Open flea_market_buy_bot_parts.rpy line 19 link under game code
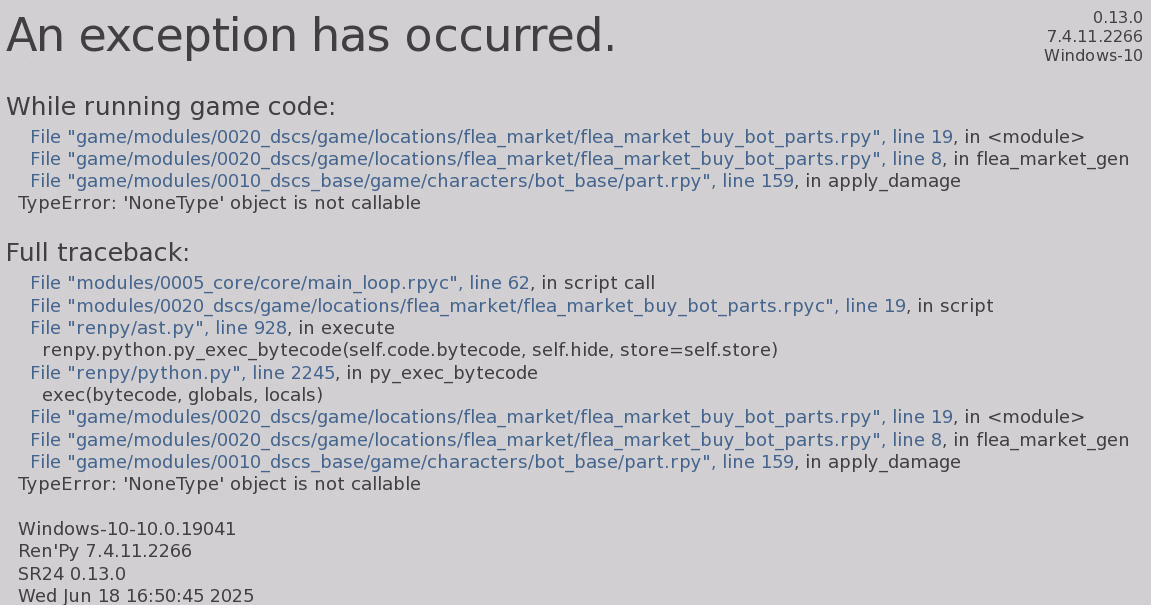This screenshot has height=605, width=1151. click(x=490, y=137)
